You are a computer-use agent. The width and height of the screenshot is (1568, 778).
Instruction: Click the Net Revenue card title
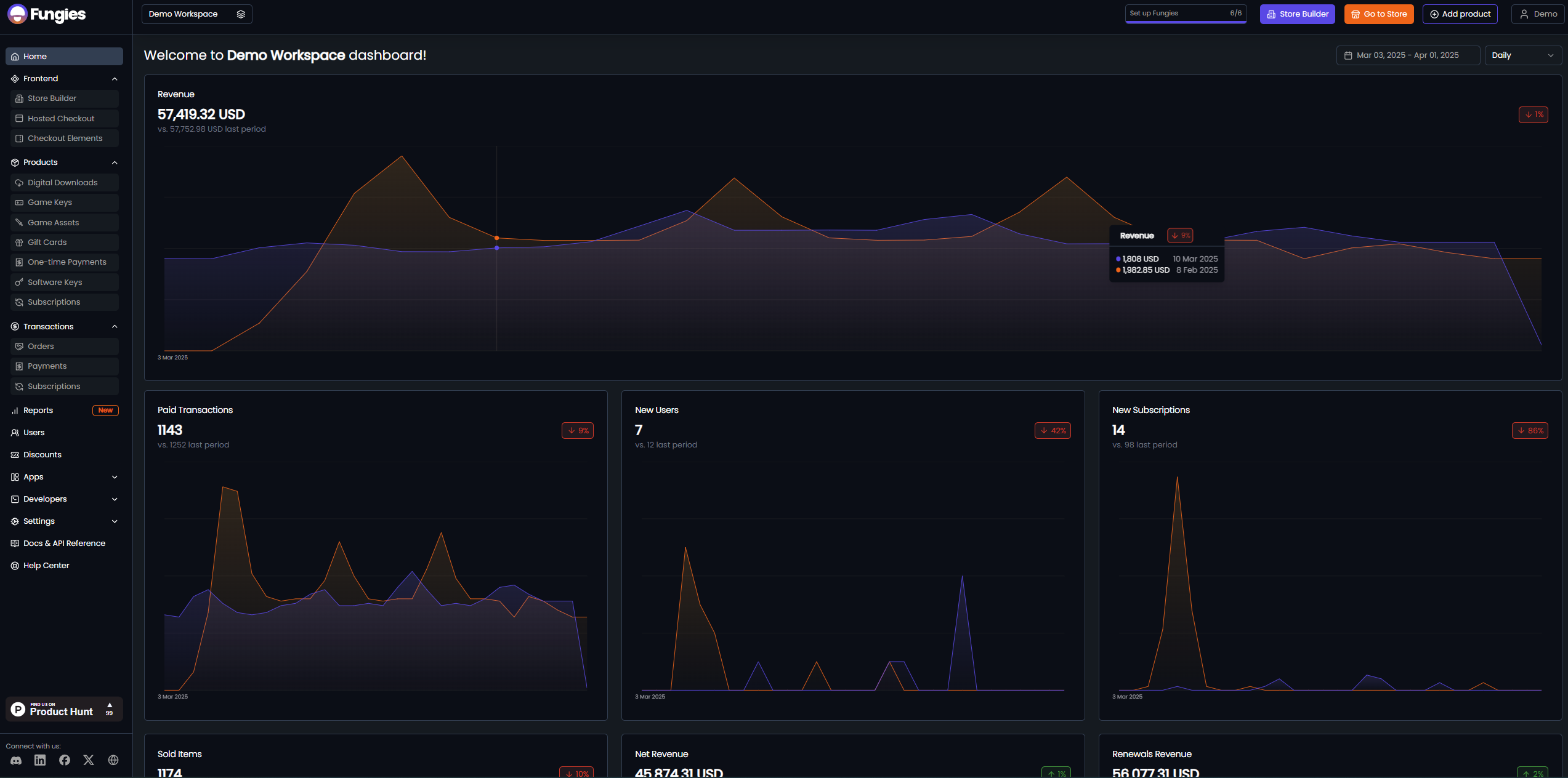(x=661, y=754)
